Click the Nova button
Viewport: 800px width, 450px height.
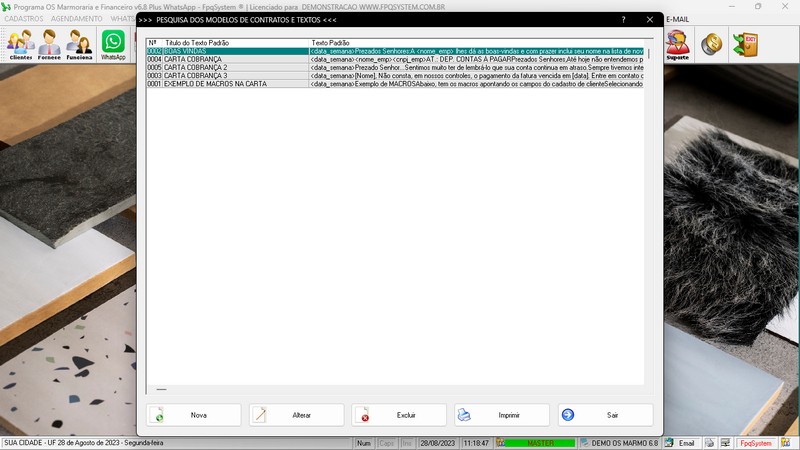(x=194, y=415)
